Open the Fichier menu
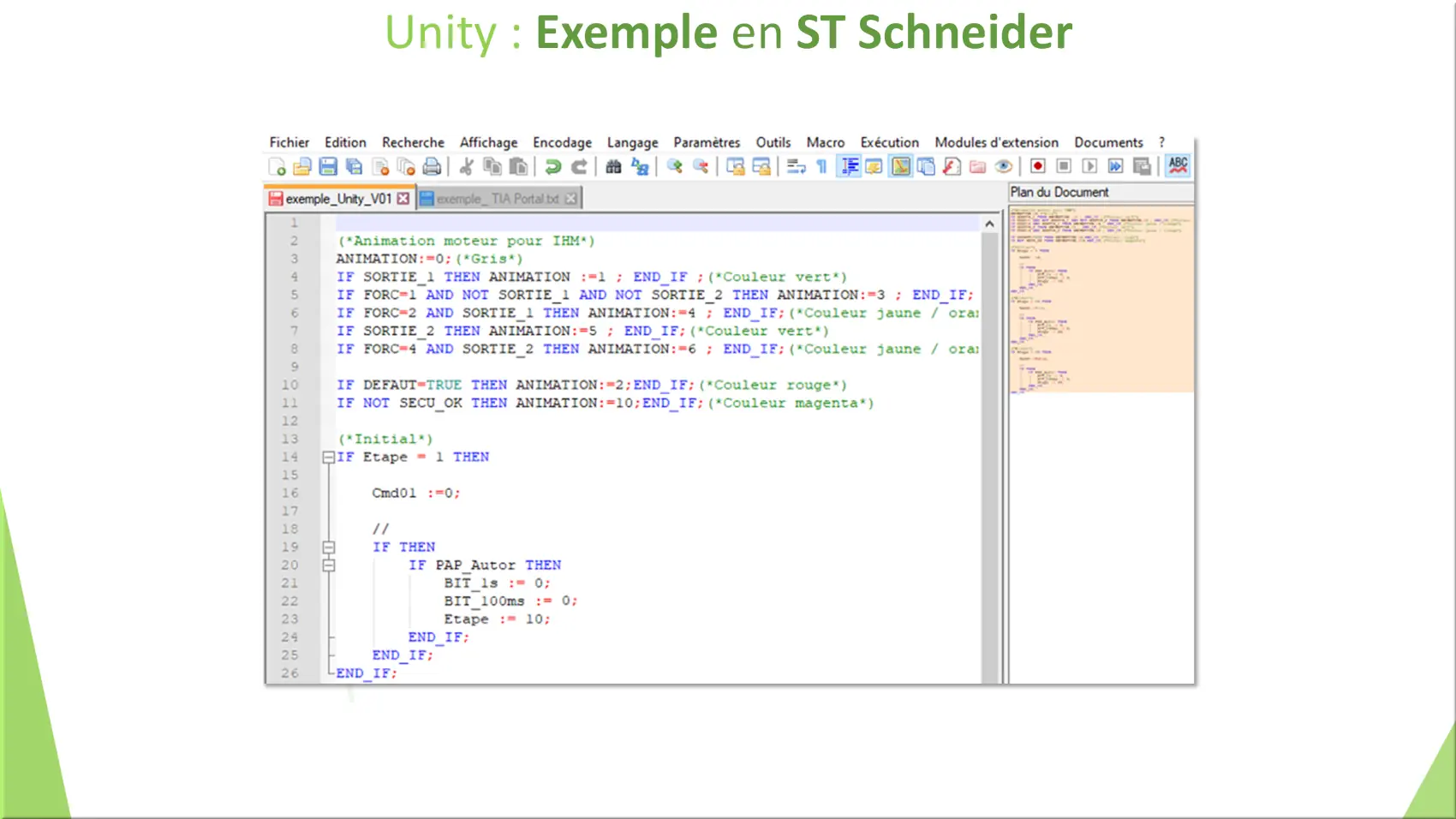1456x819 pixels. [x=289, y=142]
